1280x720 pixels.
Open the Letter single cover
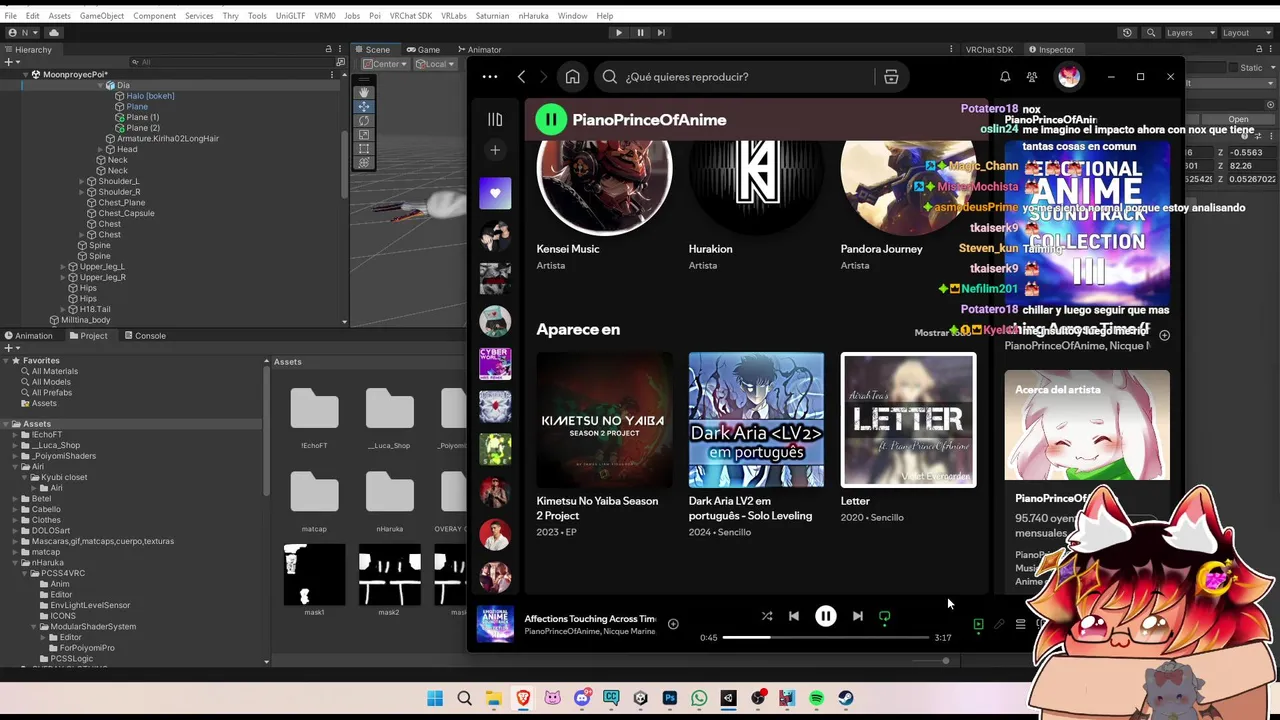908,420
